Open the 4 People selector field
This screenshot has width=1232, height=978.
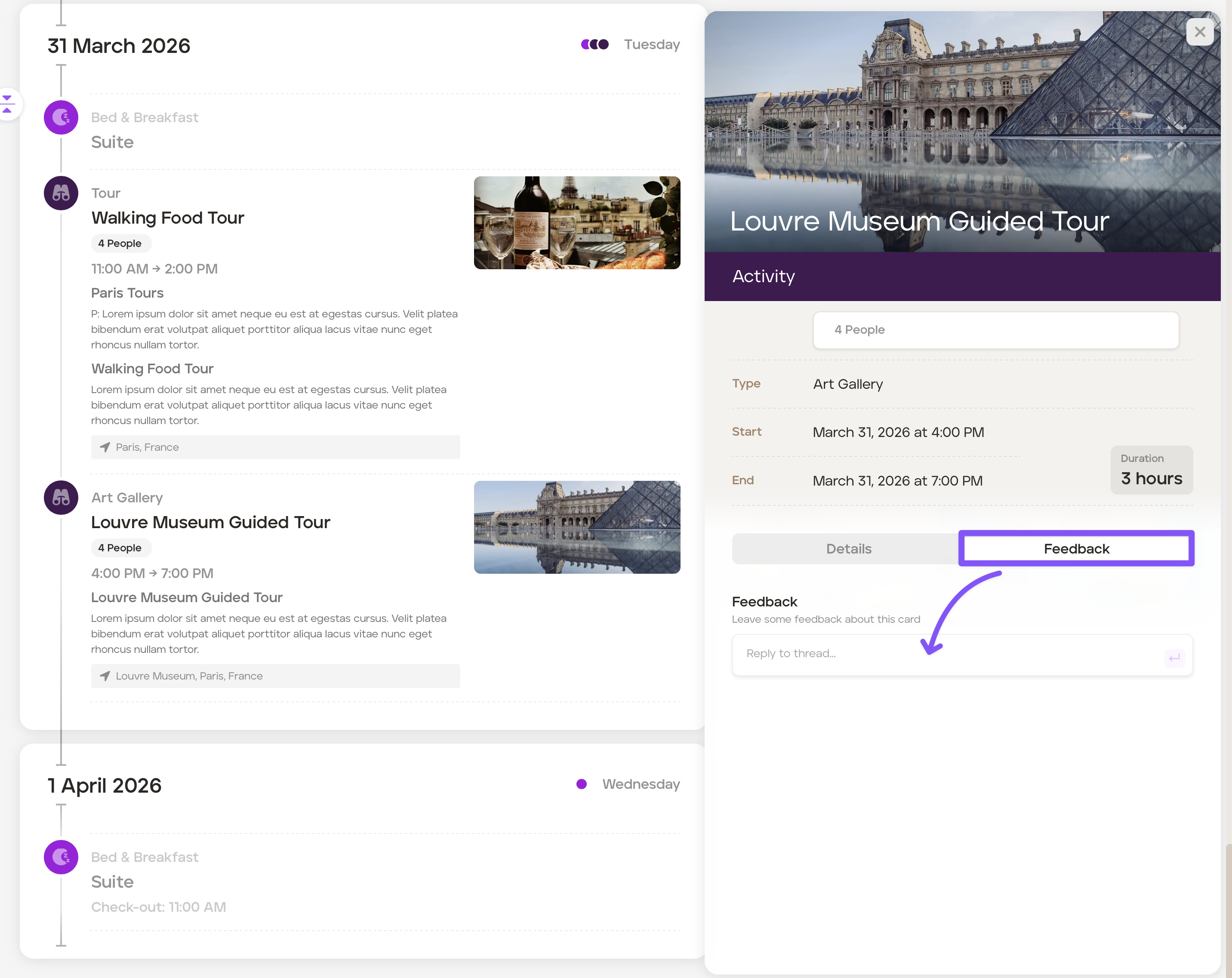[995, 330]
